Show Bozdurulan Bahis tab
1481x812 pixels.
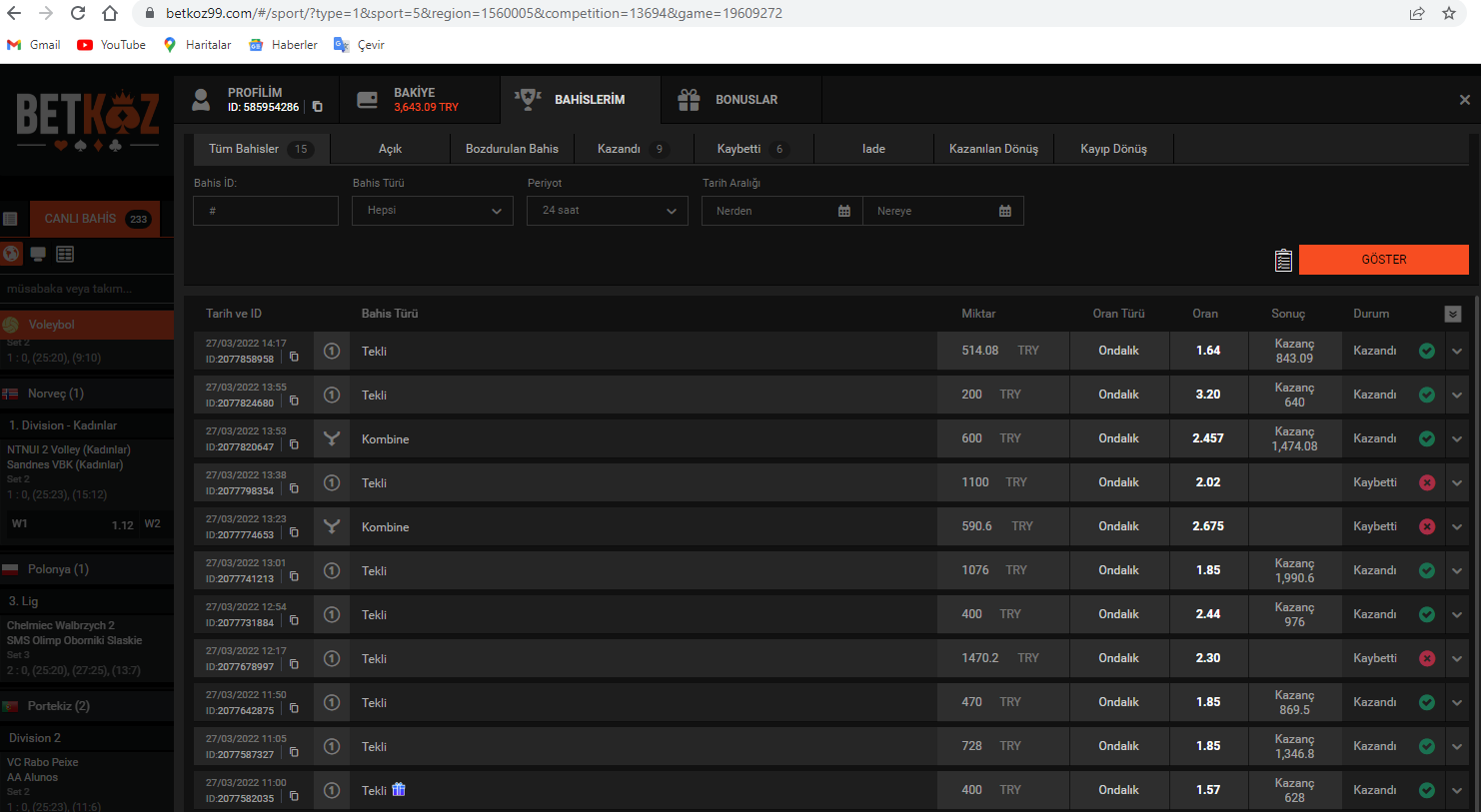coord(512,149)
